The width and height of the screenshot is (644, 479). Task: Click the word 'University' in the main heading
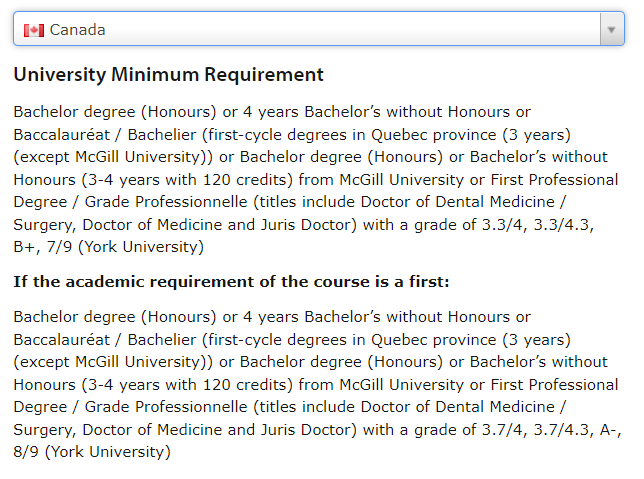[x=60, y=76]
